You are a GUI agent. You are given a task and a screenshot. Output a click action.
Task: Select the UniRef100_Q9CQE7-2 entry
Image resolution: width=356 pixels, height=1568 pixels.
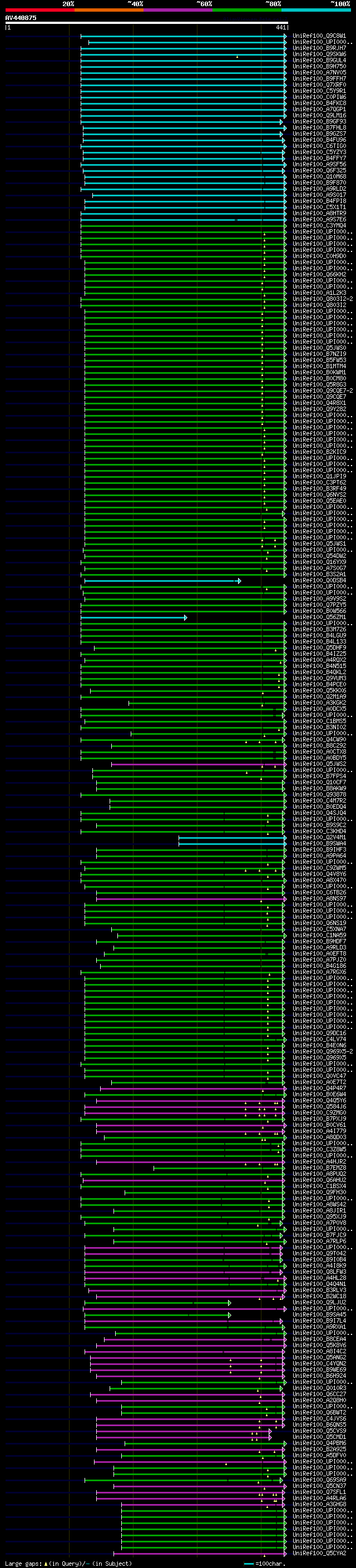coord(323,391)
